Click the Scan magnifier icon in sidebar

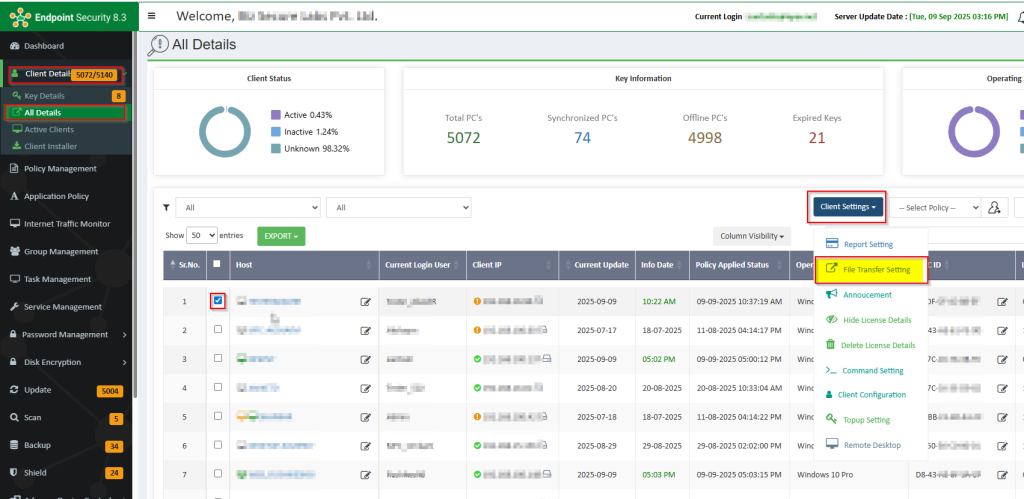15,418
